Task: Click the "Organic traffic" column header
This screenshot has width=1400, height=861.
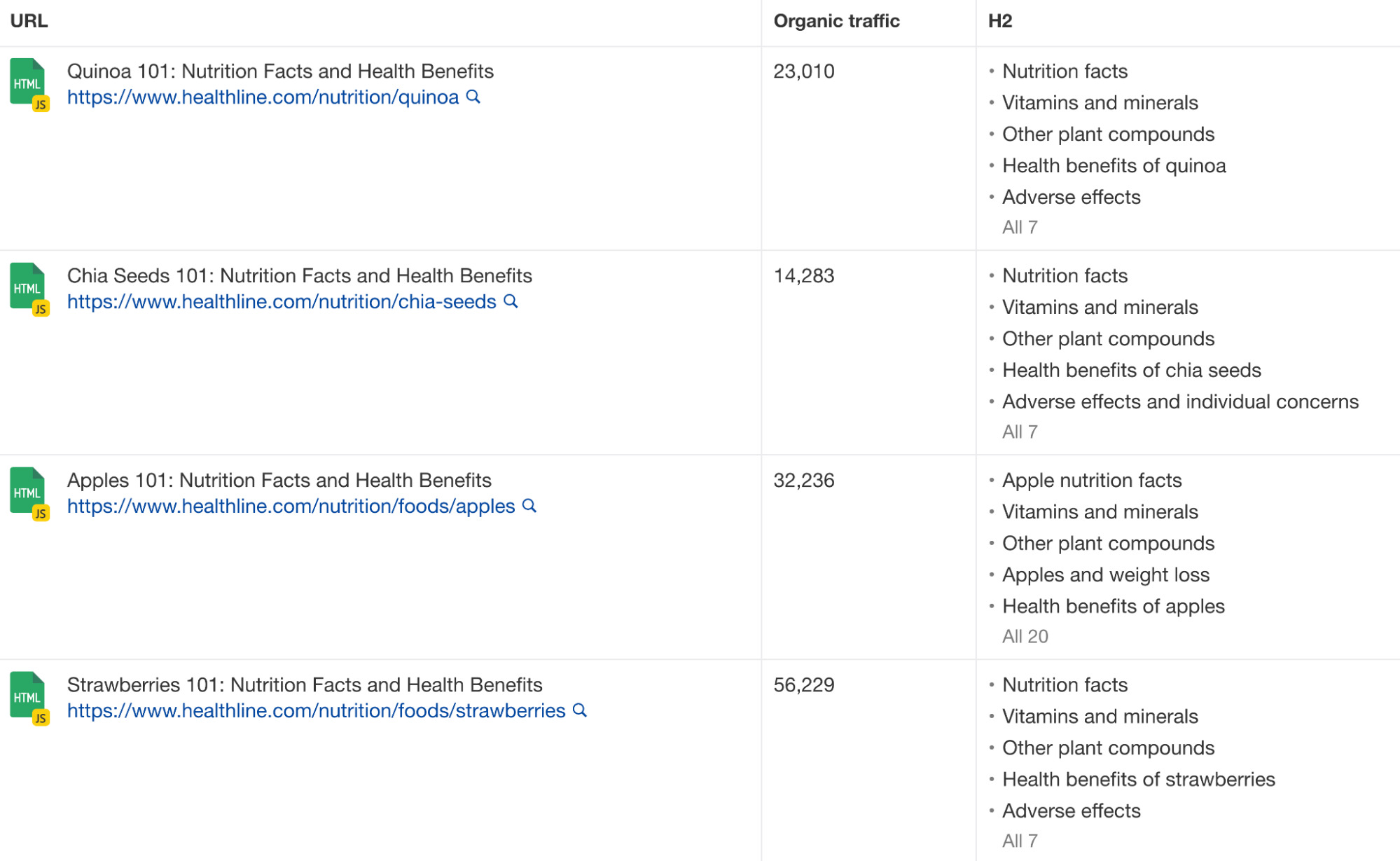Action: (836, 21)
